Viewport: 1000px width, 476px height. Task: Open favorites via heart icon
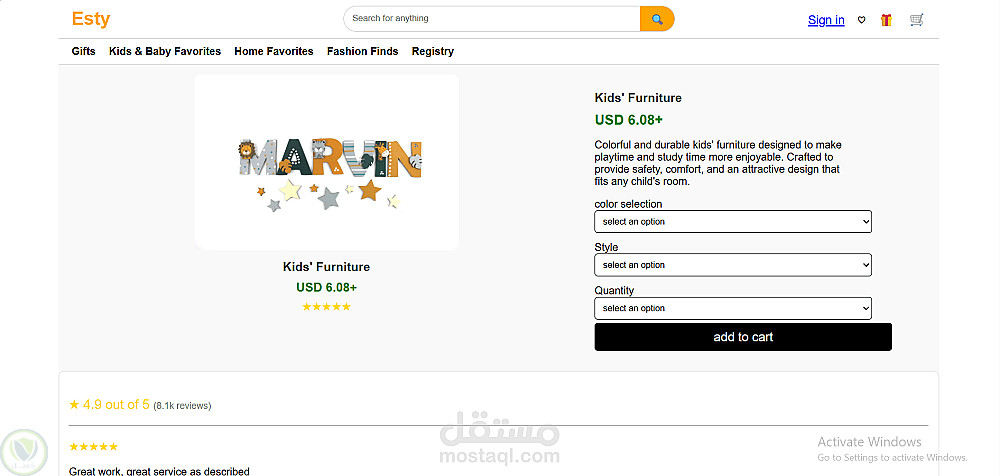(x=862, y=20)
